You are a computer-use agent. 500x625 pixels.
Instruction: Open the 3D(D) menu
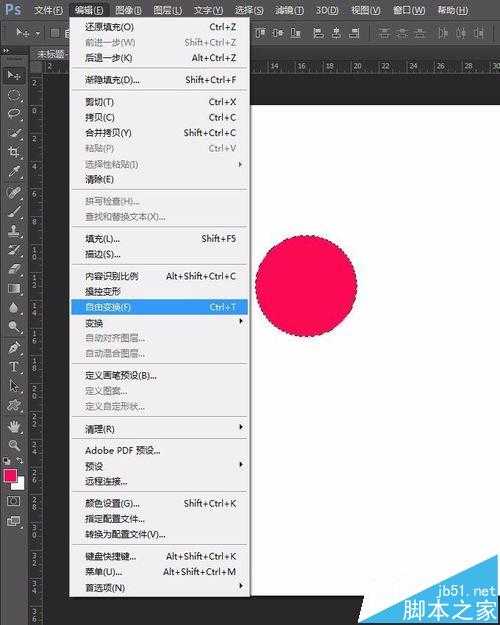[327, 10]
